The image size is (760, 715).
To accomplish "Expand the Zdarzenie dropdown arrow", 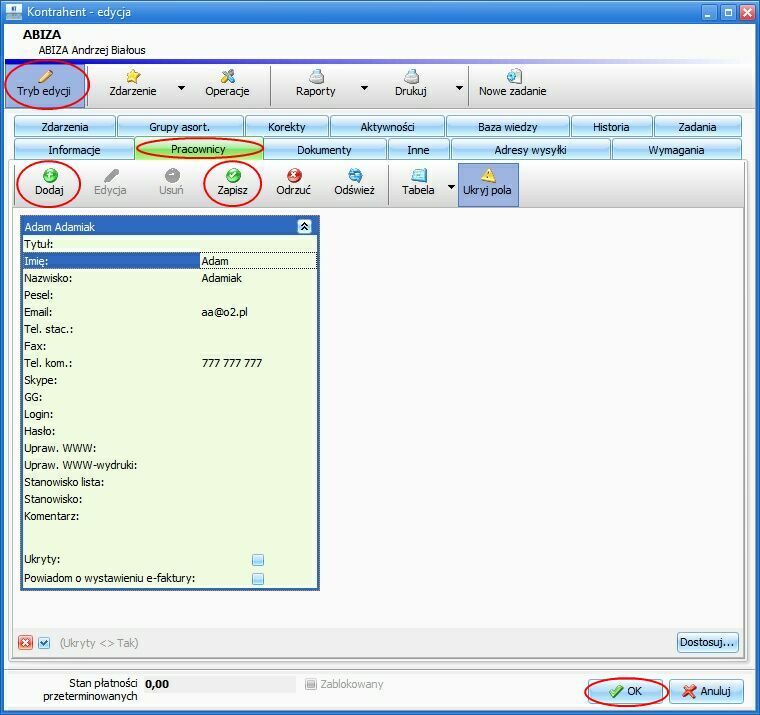I will click(181, 88).
